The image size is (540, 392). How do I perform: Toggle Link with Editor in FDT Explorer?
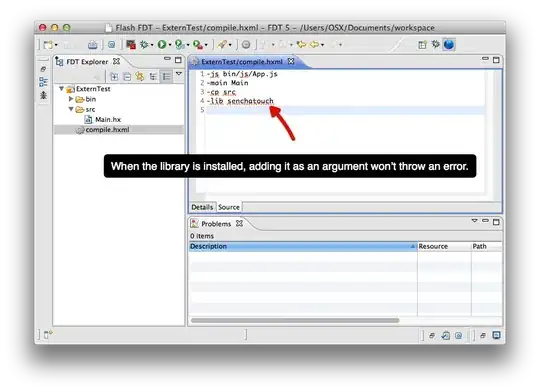point(140,76)
